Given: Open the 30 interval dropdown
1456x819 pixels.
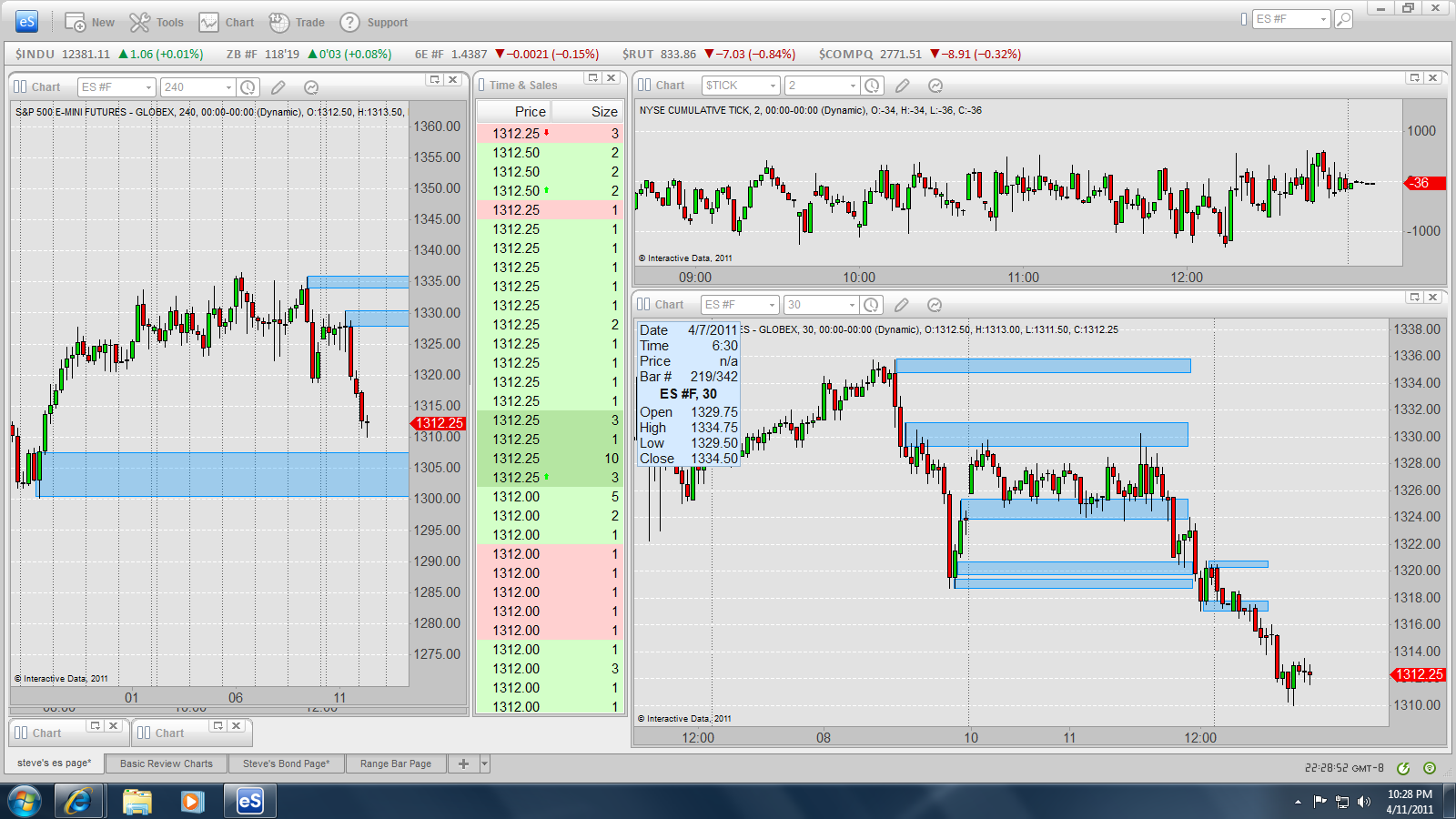Looking at the screenshot, I should click(852, 305).
